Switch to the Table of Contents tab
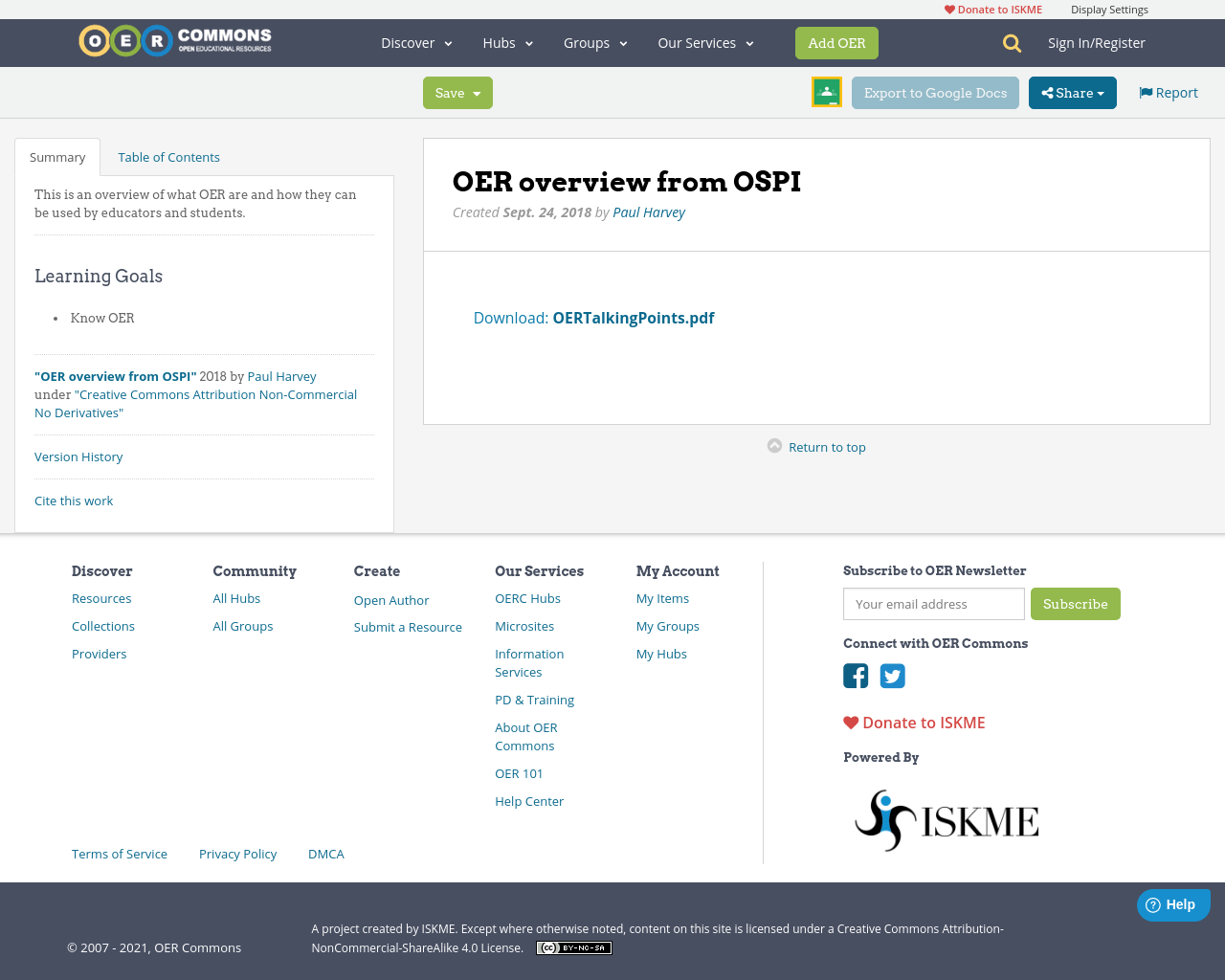Image resolution: width=1225 pixels, height=980 pixels. pos(168,156)
